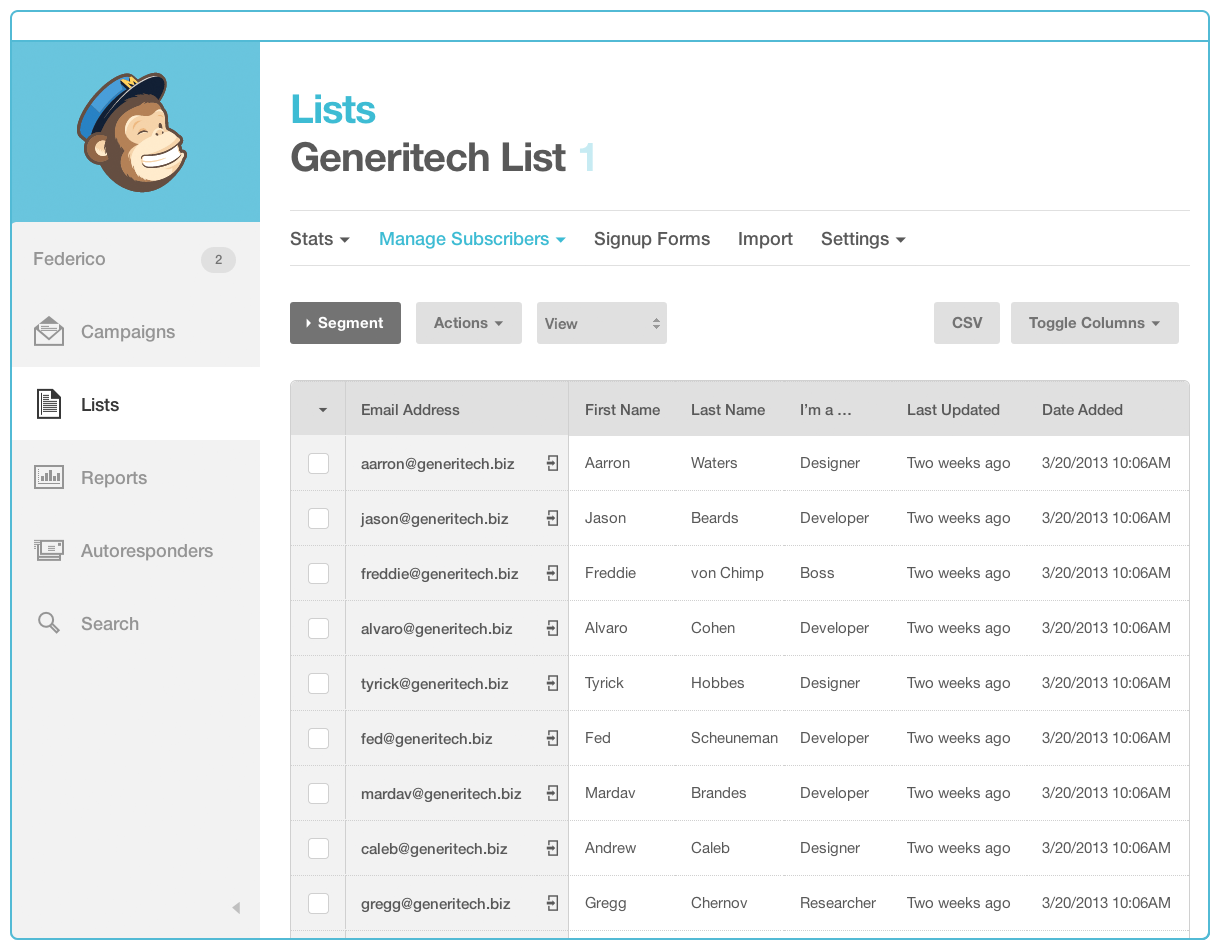Sort by Date Added column header
Image resolution: width=1220 pixels, height=950 pixels.
point(1082,410)
